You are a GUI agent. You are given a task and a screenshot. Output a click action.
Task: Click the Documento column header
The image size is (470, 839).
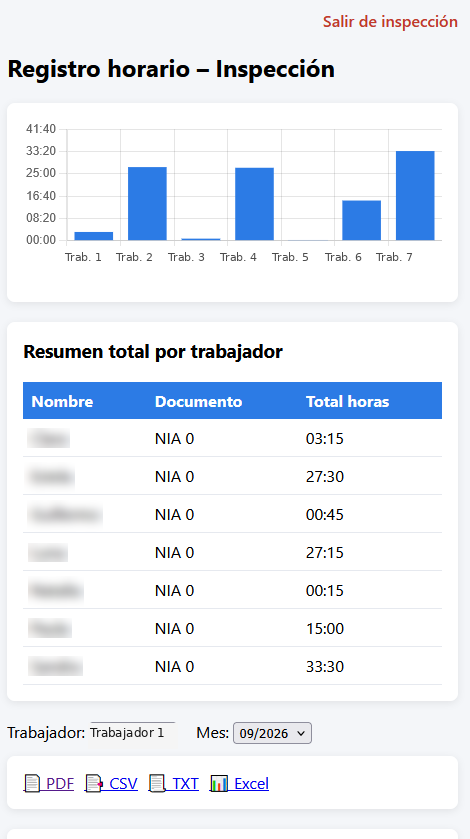tap(198, 401)
